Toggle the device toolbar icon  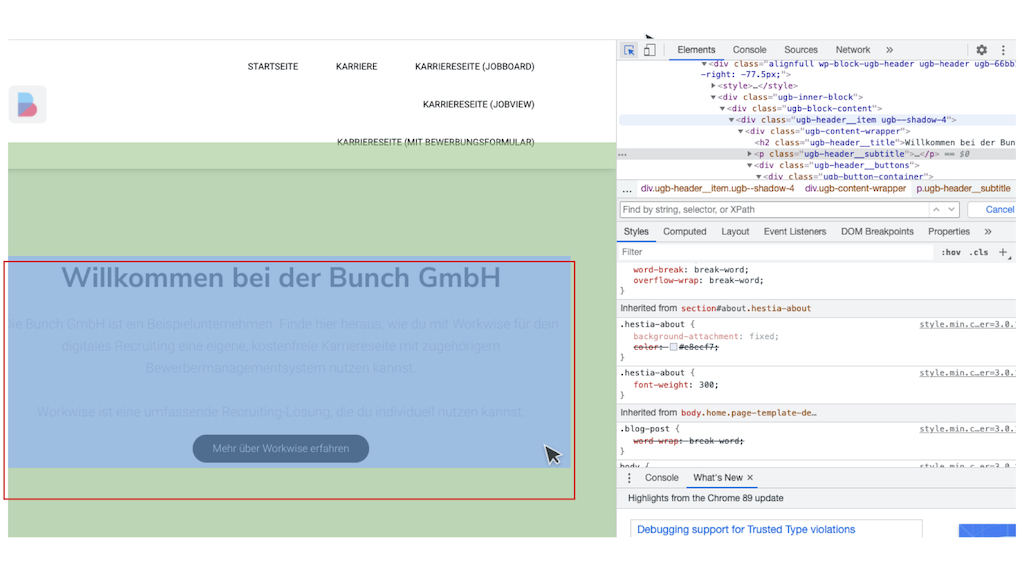(x=649, y=50)
